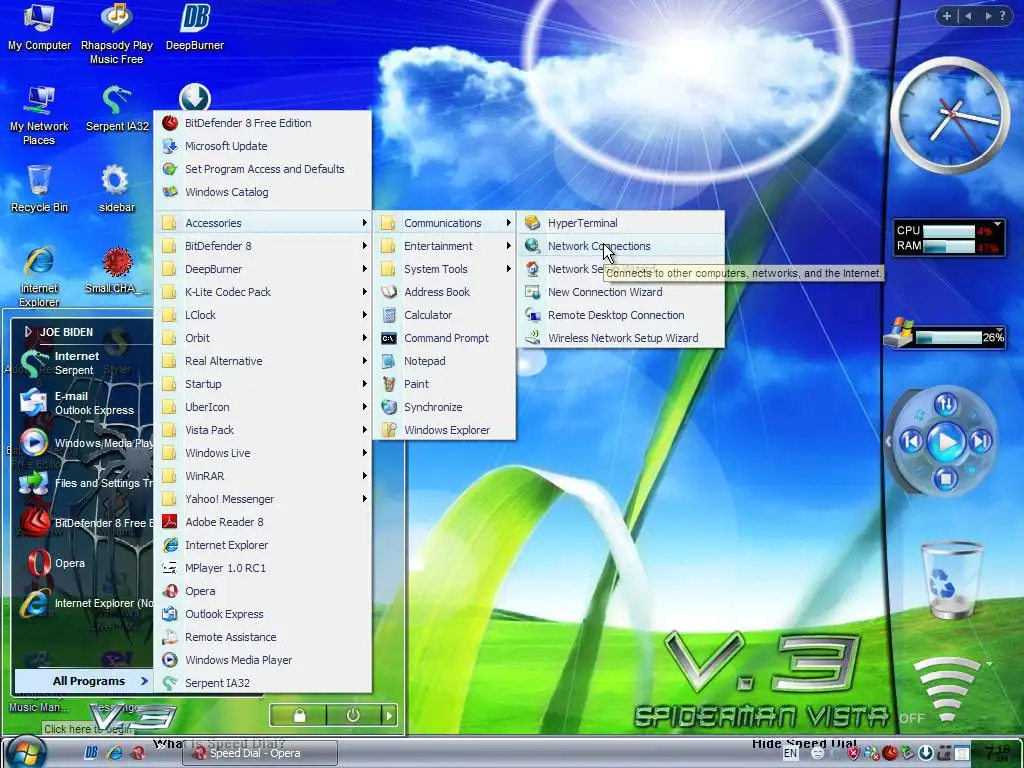1024x768 pixels.
Task: Skip to next track in player gadget
Action: (x=980, y=442)
